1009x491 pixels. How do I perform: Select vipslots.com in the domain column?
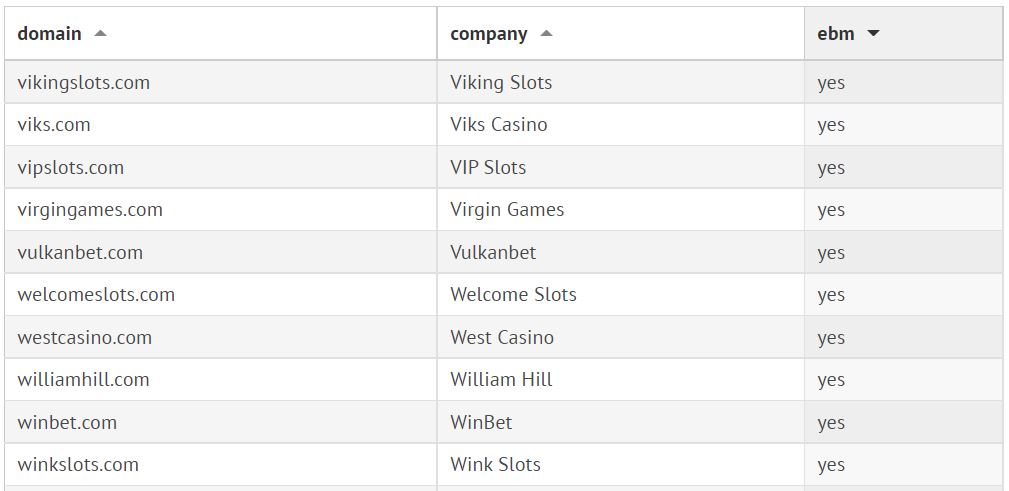pos(71,168)
